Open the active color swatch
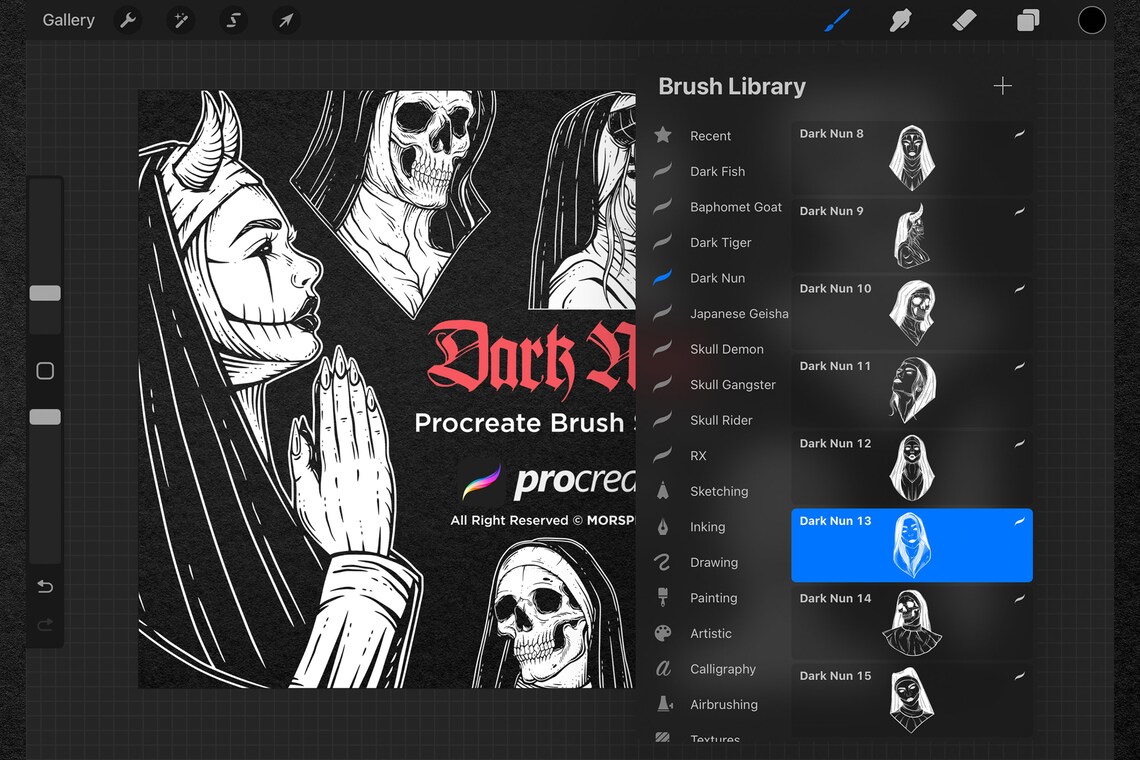The height and width of the screenshot is (760, 1140). pos(1092,20)
